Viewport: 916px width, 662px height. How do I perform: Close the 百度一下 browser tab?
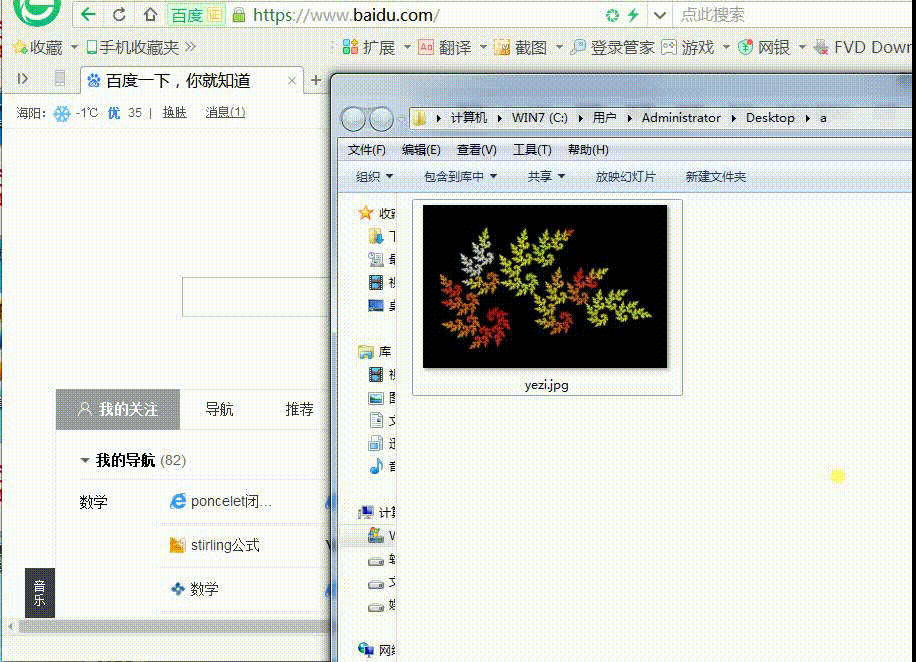pos(292,81)
